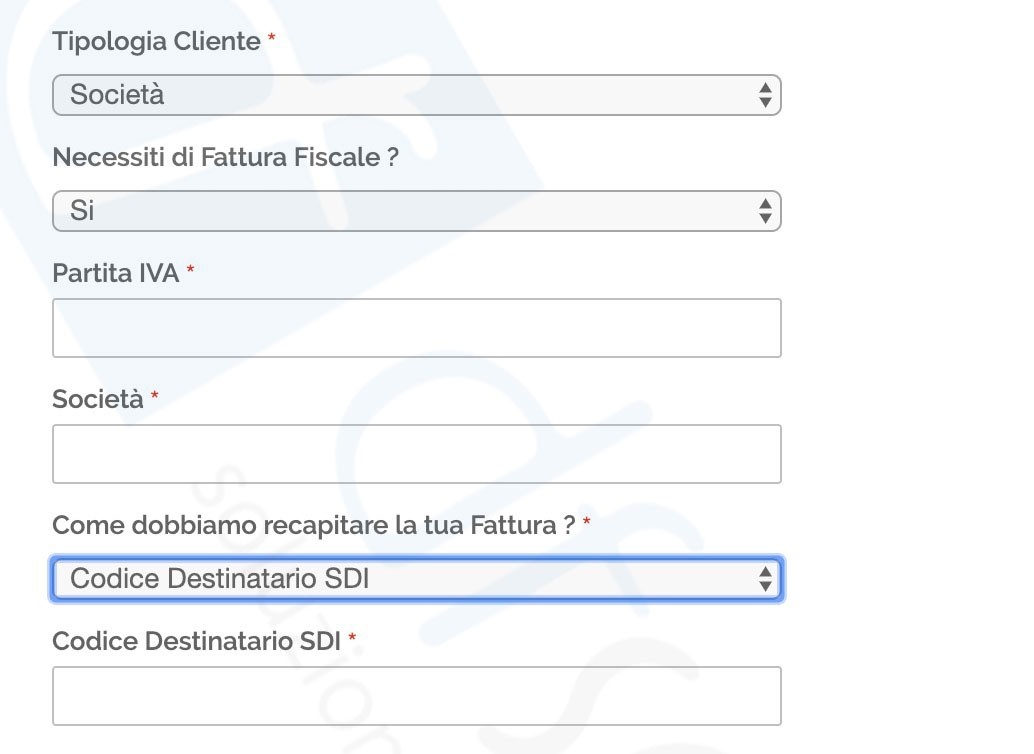This screenshot has width=1034, height=754.
Task: Click the red asterisk after the Fattura question
Action: coord(586,522)
